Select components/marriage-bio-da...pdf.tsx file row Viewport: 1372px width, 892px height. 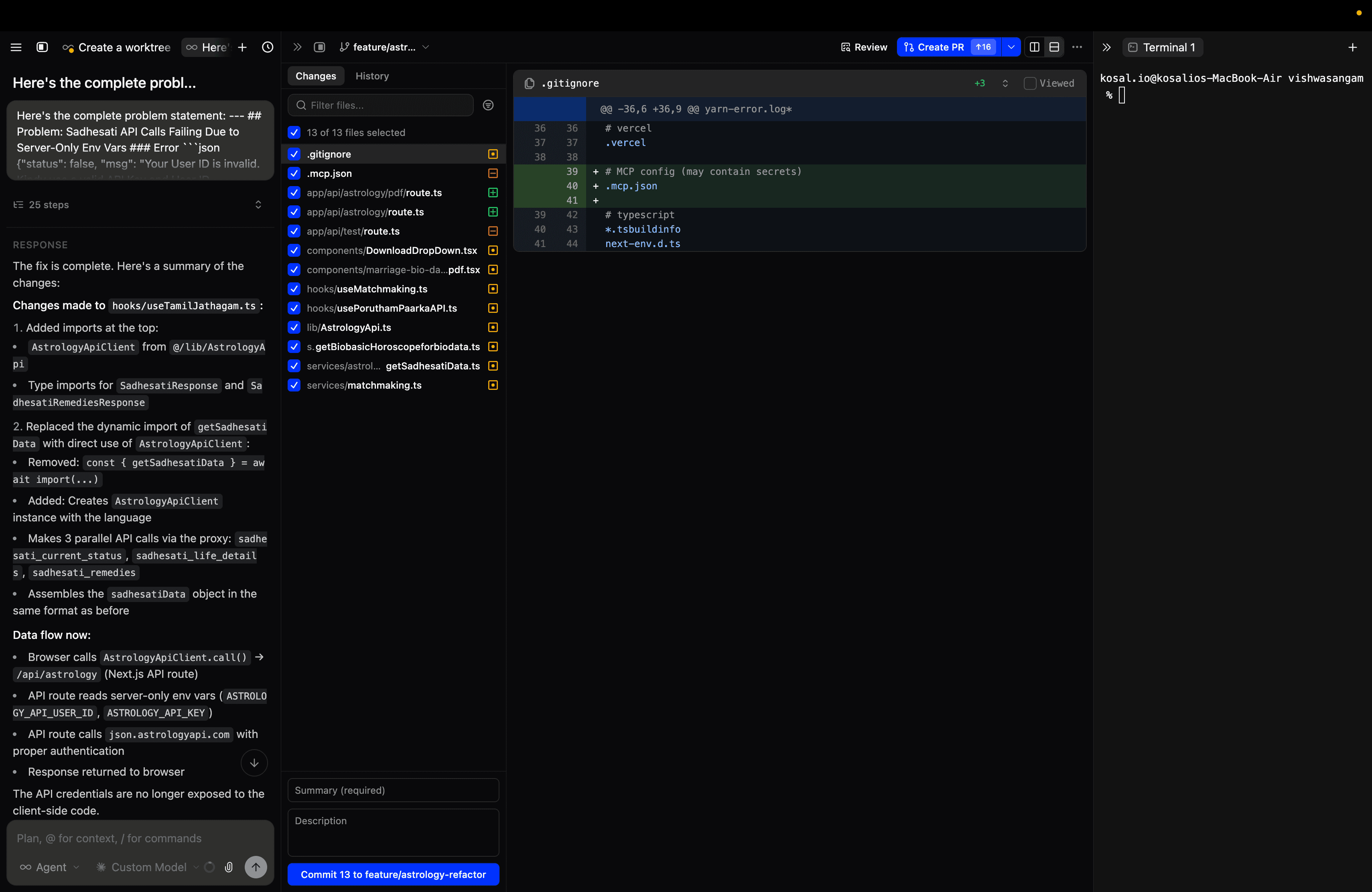[x=394, y=270]
